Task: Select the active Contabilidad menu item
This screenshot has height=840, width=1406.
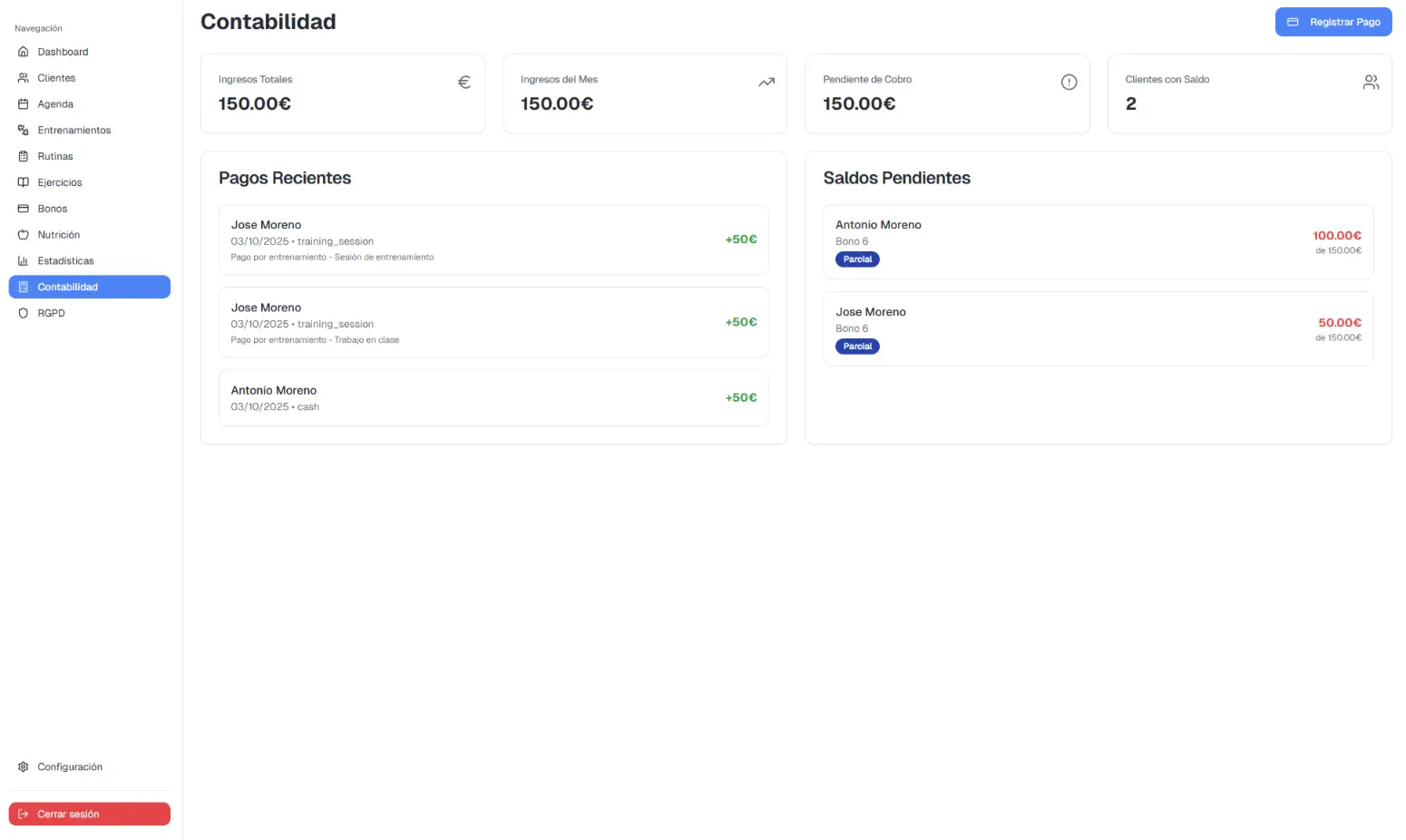Action: (x=90, y=287)
